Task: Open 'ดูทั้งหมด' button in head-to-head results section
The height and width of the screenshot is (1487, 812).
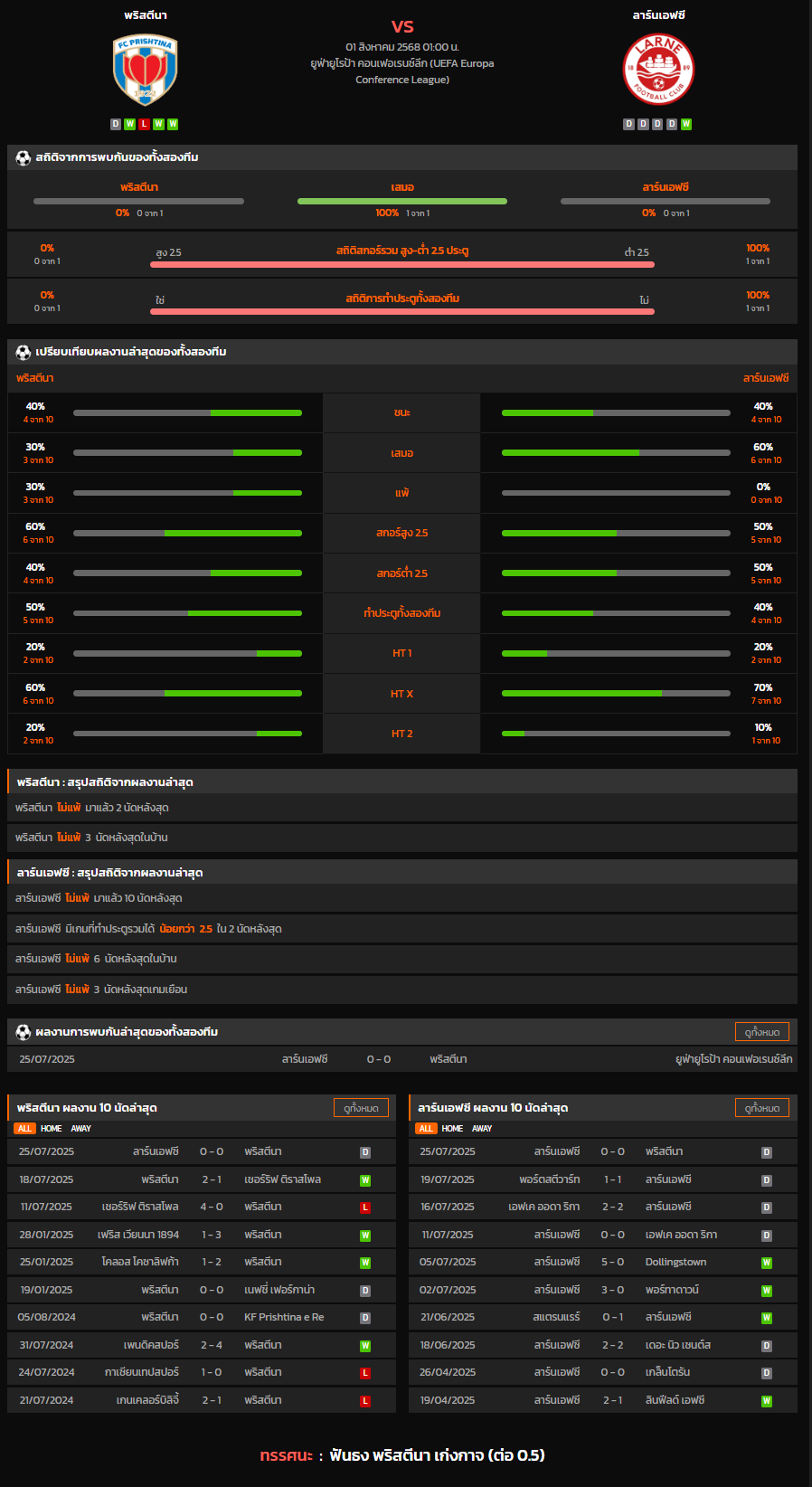Action: [x=762, y=1032]
